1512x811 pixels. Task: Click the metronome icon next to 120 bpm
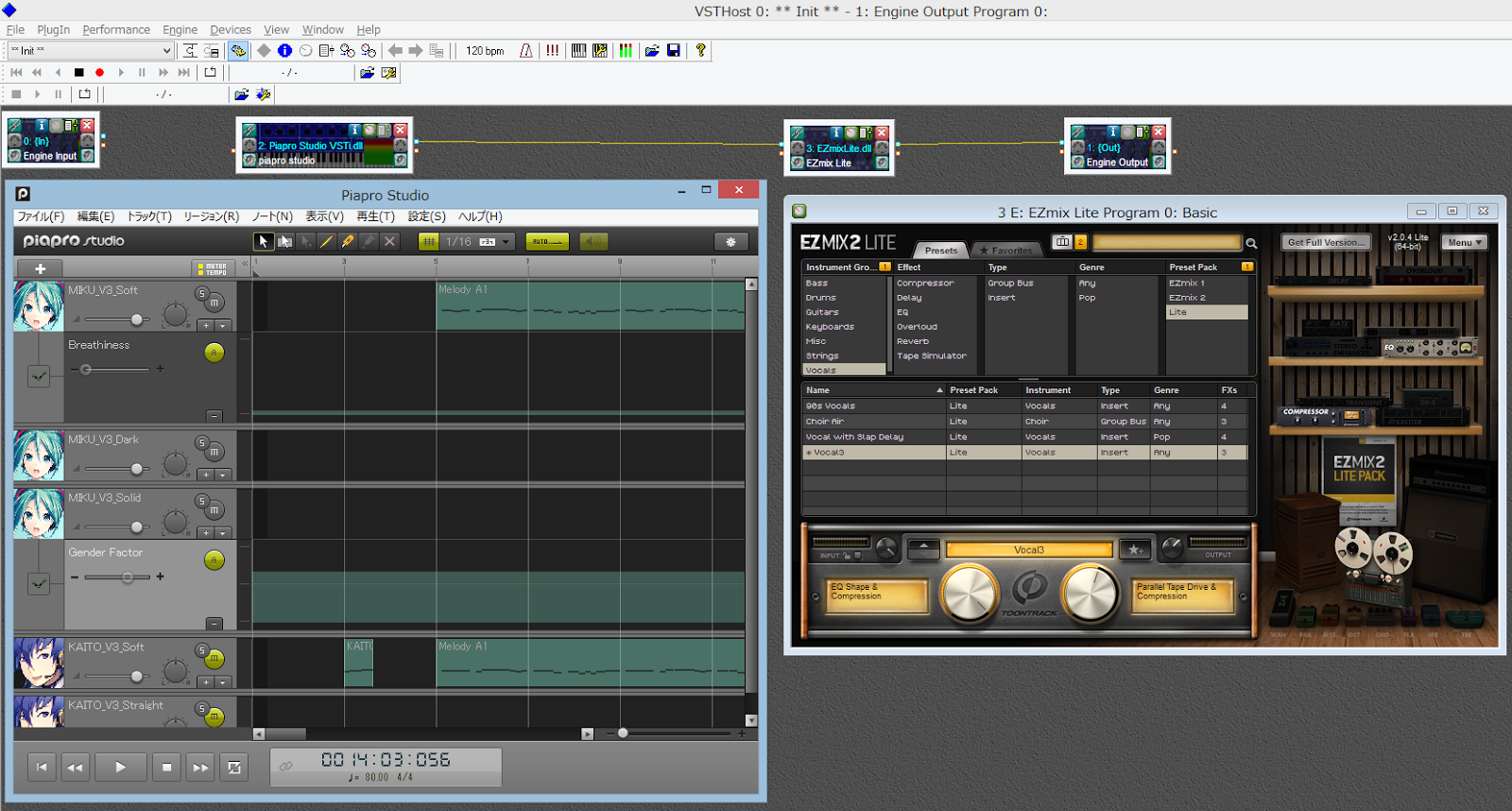pos(526,50)
